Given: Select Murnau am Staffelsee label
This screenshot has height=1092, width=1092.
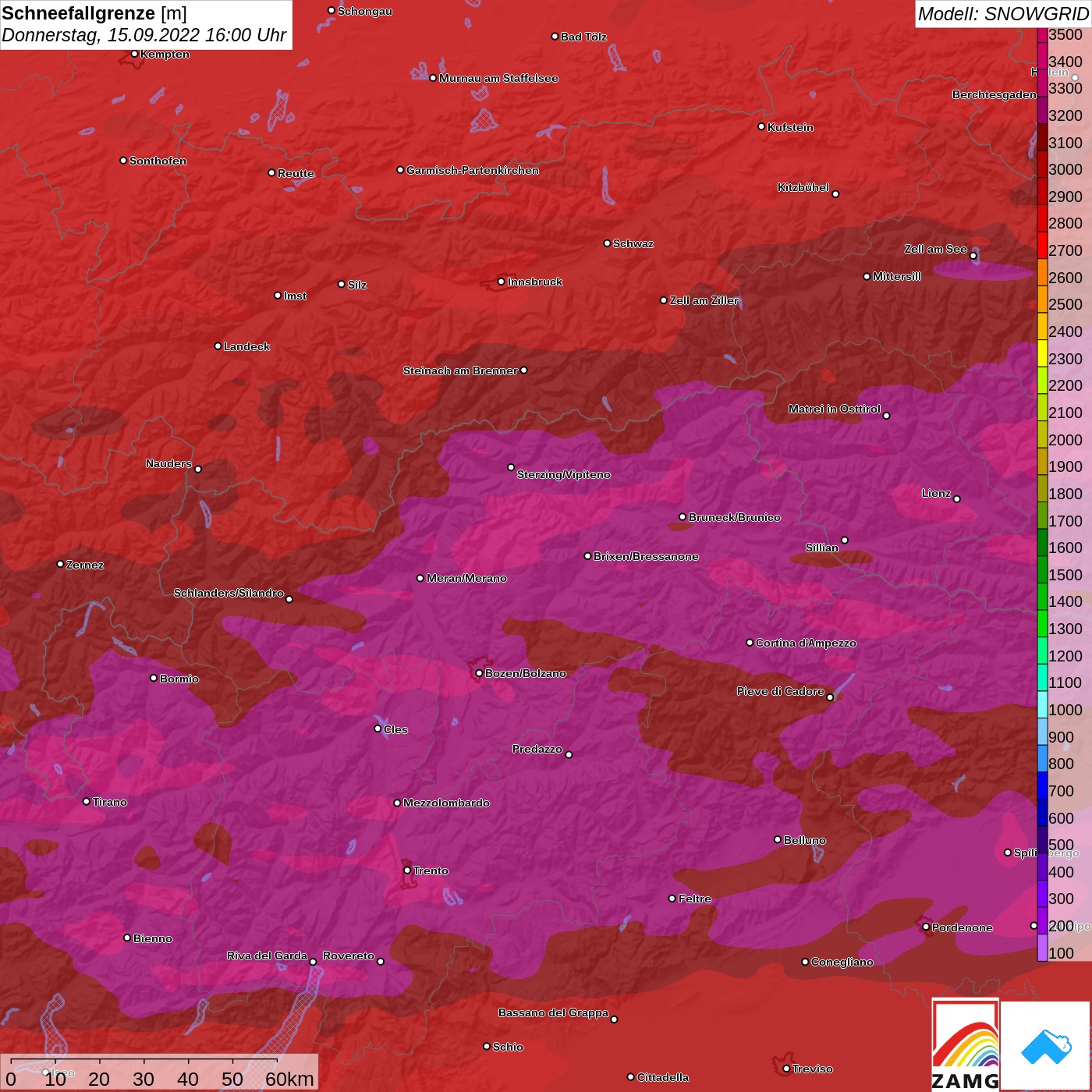Looking at the screenshot, I should point(498,78).
